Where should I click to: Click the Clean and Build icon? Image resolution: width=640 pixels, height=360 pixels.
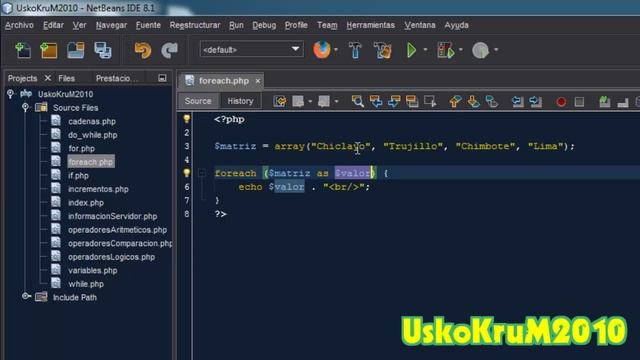tap(382, 50)
